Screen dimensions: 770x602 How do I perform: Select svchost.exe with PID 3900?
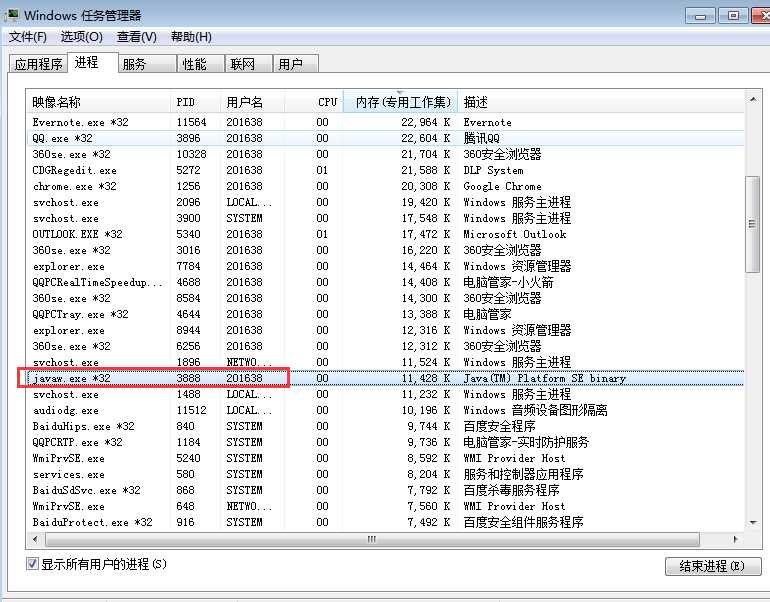coord(385,218)
